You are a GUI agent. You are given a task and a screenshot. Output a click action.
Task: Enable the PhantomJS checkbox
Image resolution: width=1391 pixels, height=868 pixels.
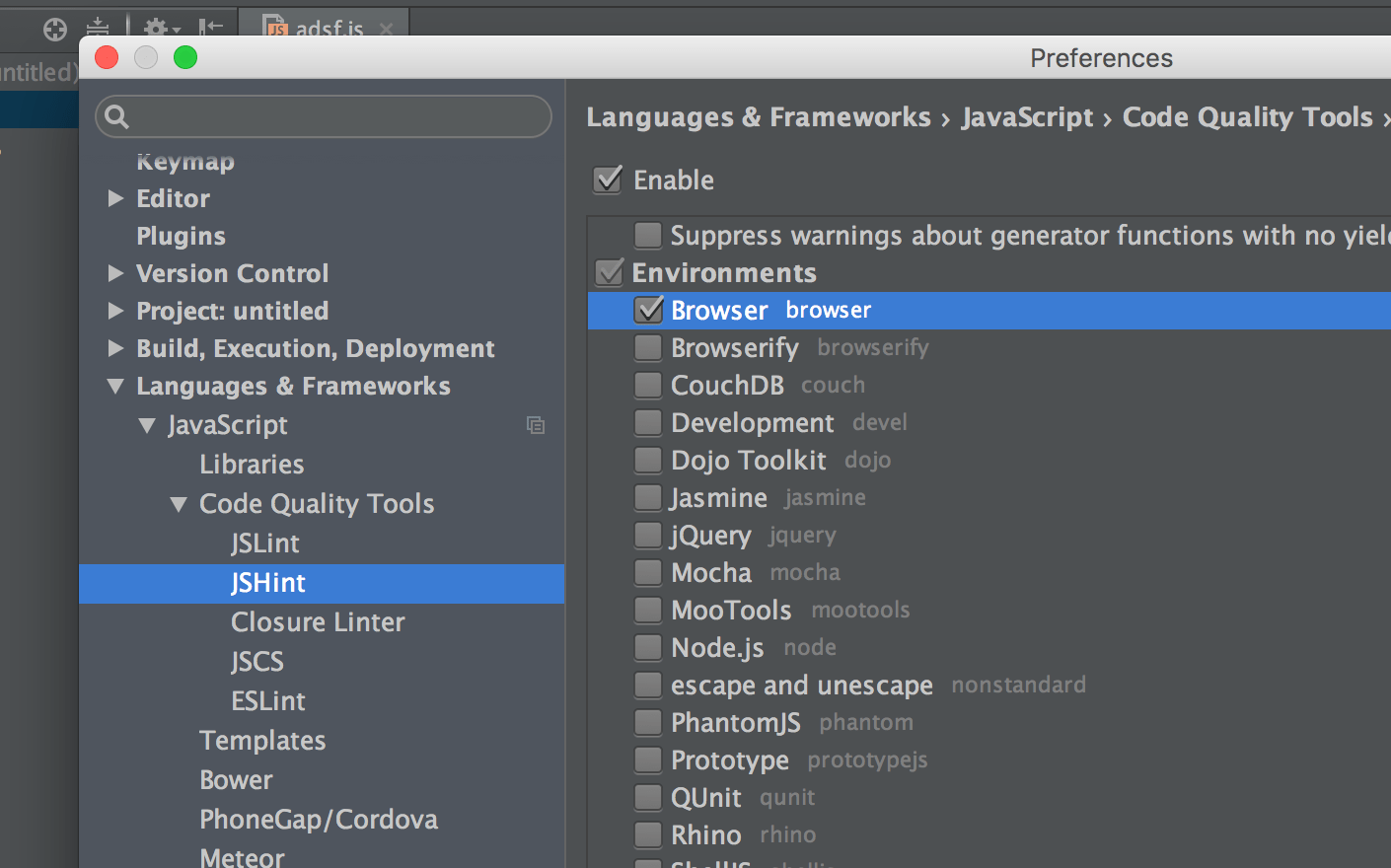point(648,722)
